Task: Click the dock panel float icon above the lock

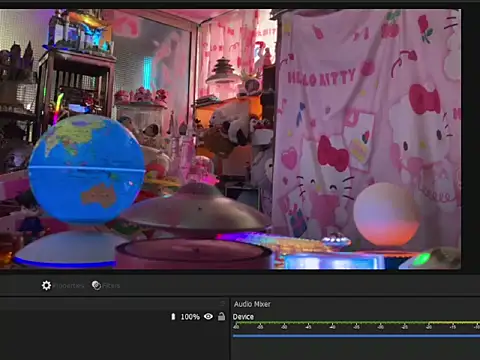Action: (x=222, y=303)
